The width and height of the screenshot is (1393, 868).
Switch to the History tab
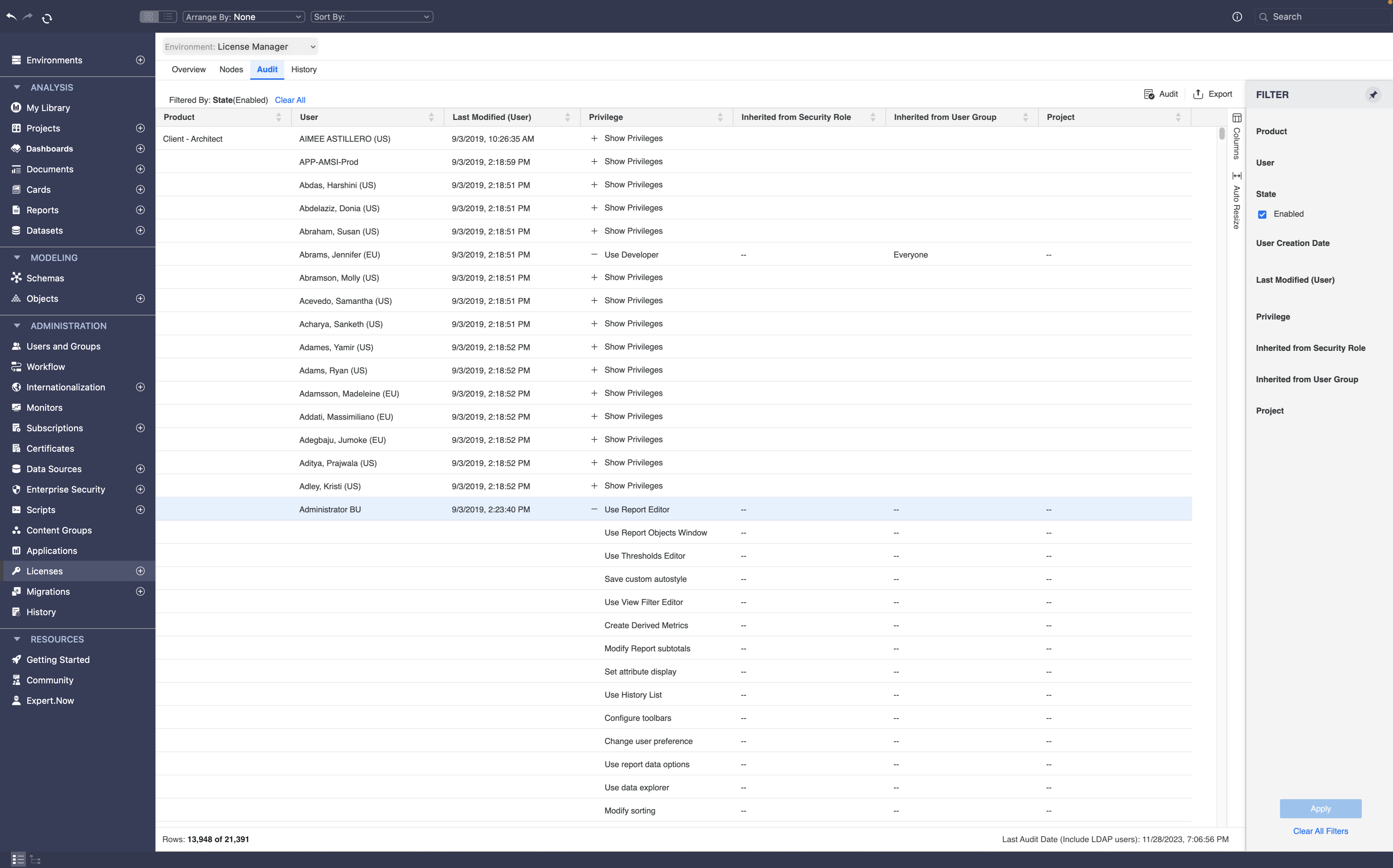coord(303,69)
